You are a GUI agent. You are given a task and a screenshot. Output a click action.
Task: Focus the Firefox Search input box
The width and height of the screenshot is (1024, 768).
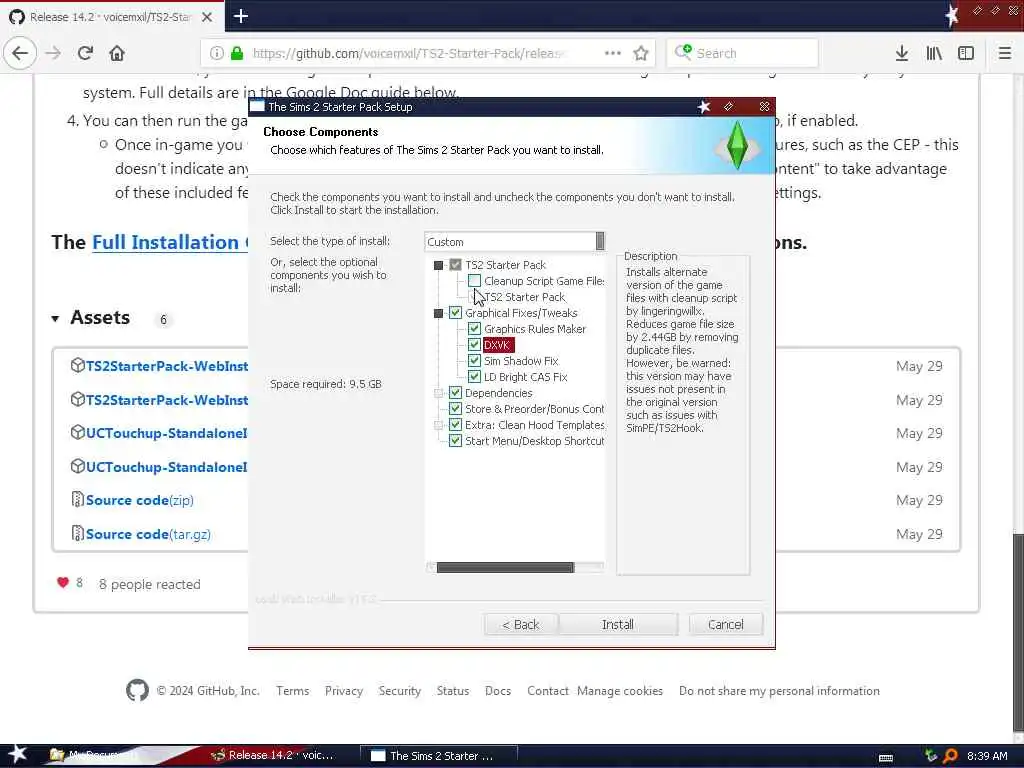[743, 53]
